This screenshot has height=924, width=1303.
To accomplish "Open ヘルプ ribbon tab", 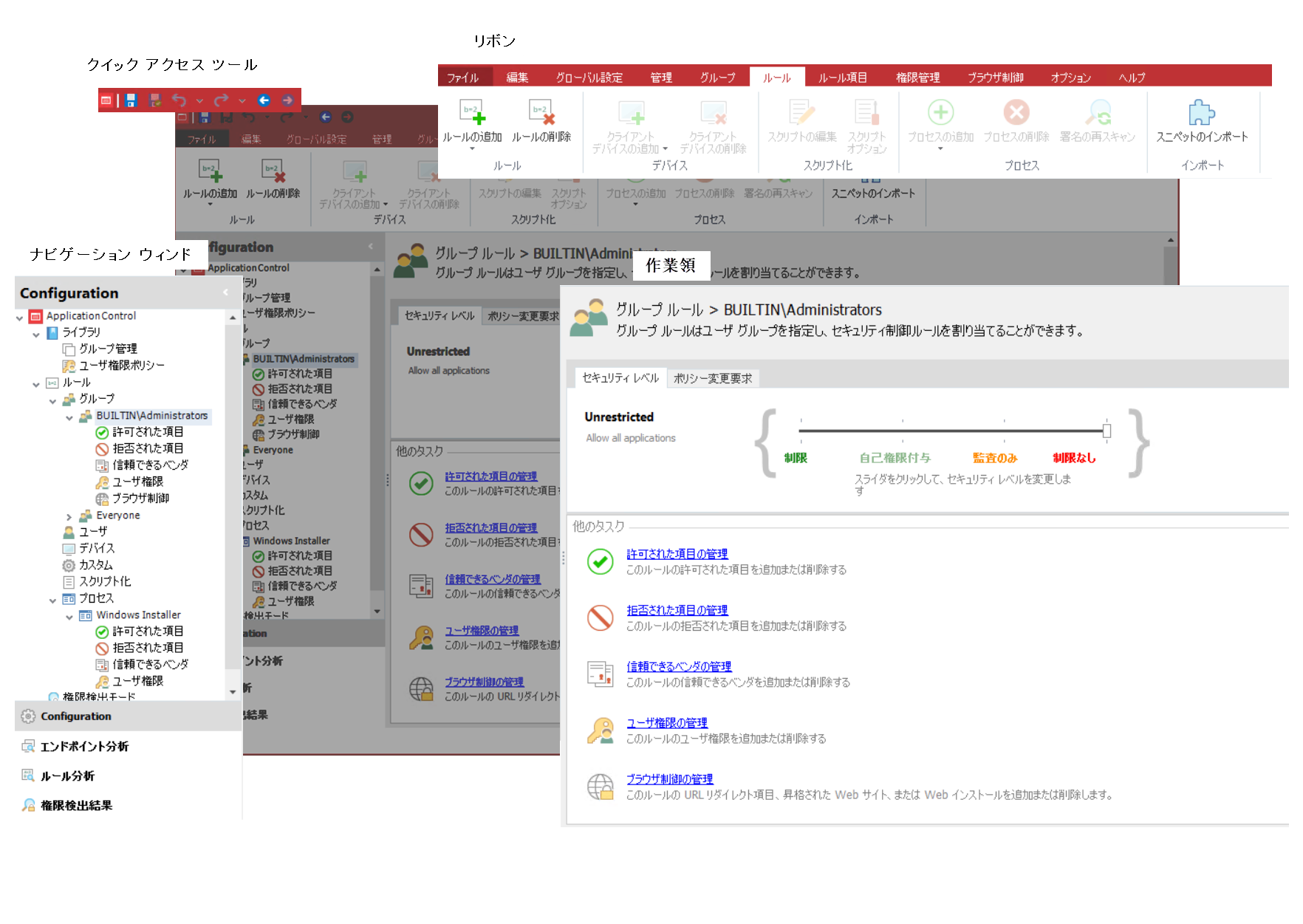I will point(1132,78).
